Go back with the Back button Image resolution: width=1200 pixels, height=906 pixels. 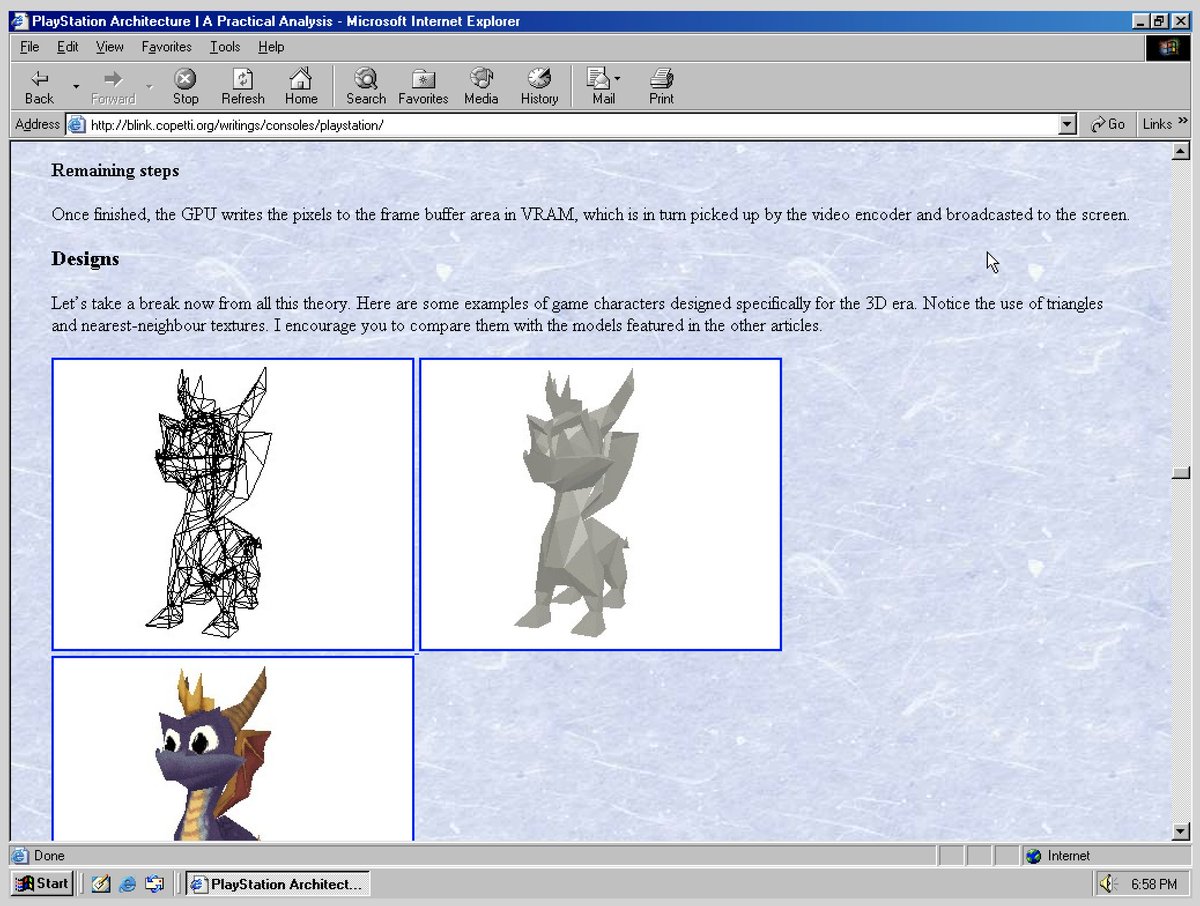pos(40,87)
